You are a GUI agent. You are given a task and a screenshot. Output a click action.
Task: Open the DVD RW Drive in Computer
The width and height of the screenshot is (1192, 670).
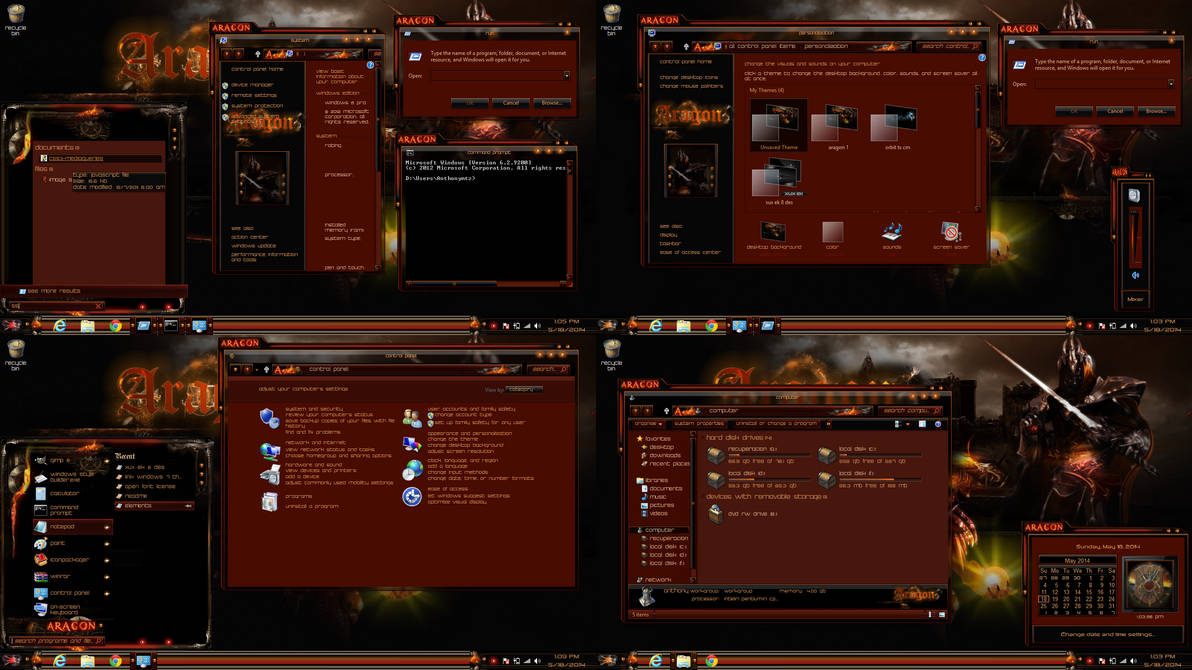tap(717, 514)
